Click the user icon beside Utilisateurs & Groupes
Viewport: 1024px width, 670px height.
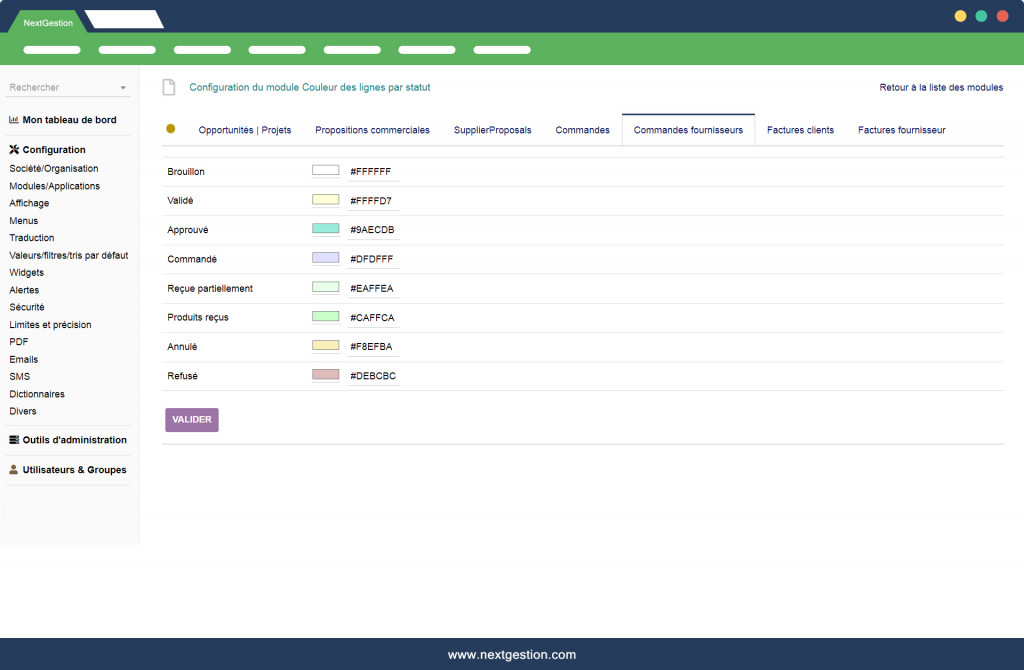(14, 470)
